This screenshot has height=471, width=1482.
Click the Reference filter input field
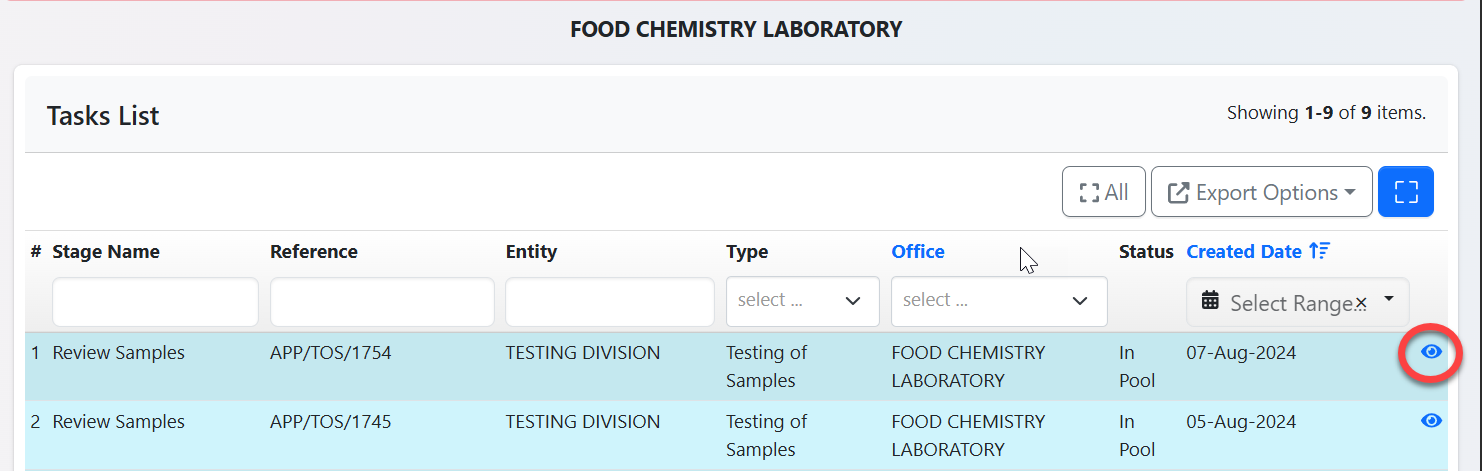click(382, 302)
